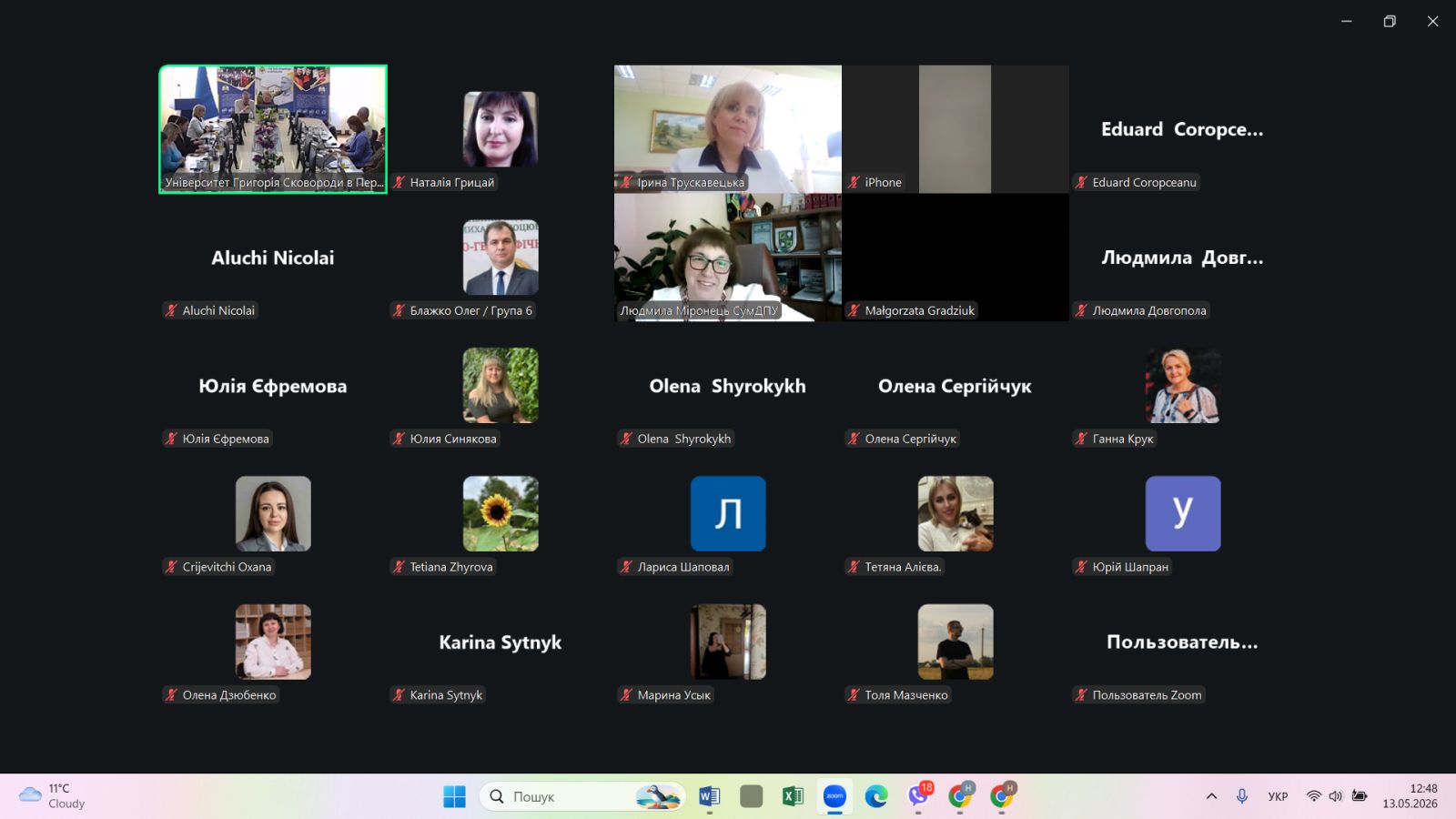Screen dimensions: 1456x819
Task: Select the Університет Григорія Сковороди video tile
Action: [273, 129]
